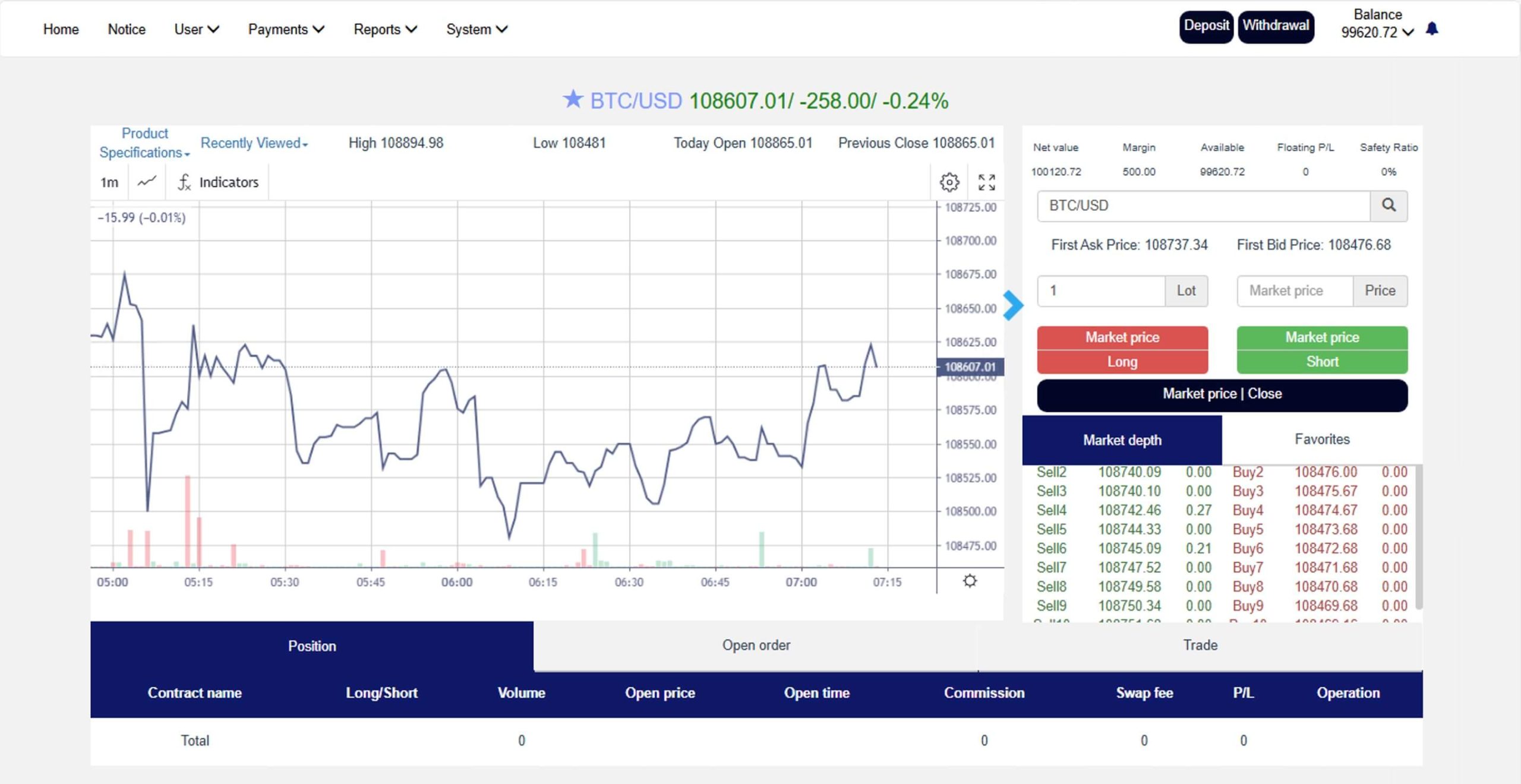The image size is (1521, 784).
Task: Open the Payments menu
Action: coord(286,29)
